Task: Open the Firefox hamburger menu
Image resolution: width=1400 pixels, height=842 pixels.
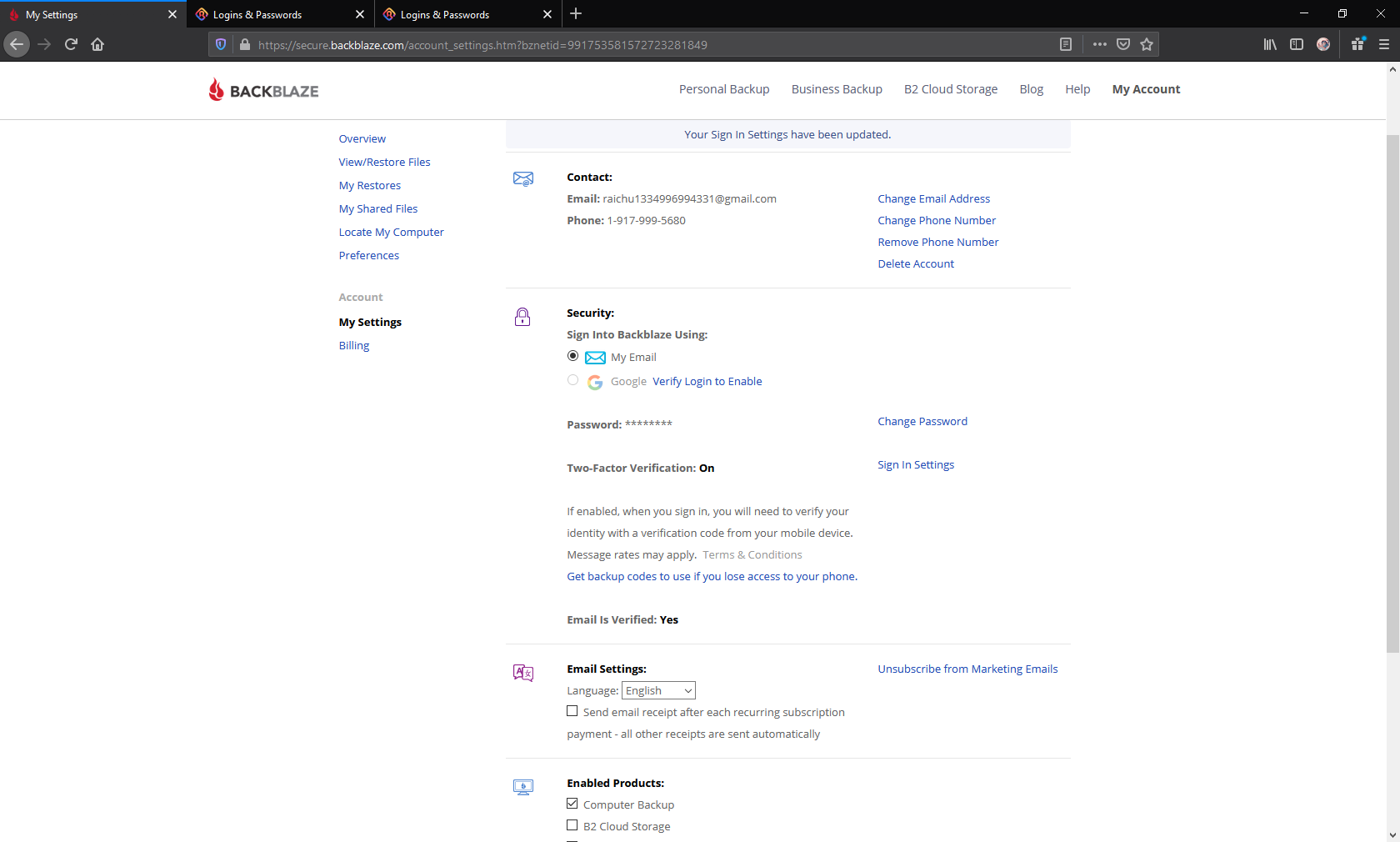Action: (1384, 44)
